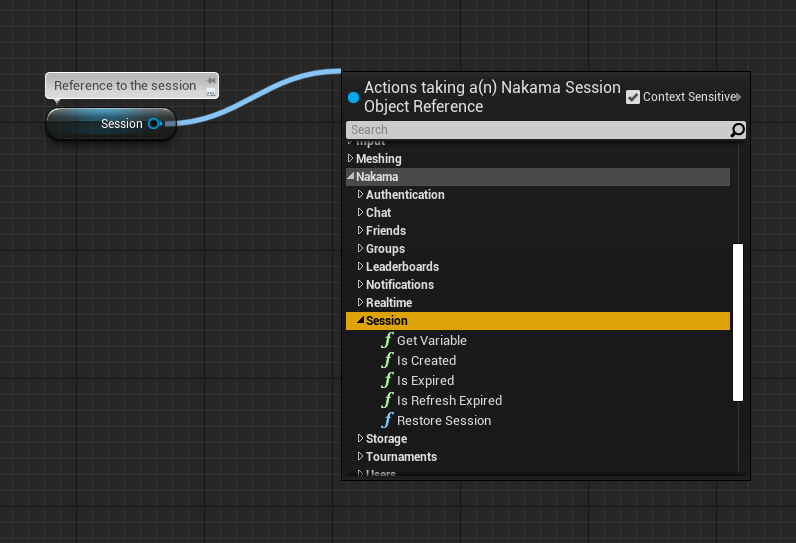The height and width of the screenshot is (543, 796).
Task: Click the Friends label in Nakama
Action: [386, 231]
